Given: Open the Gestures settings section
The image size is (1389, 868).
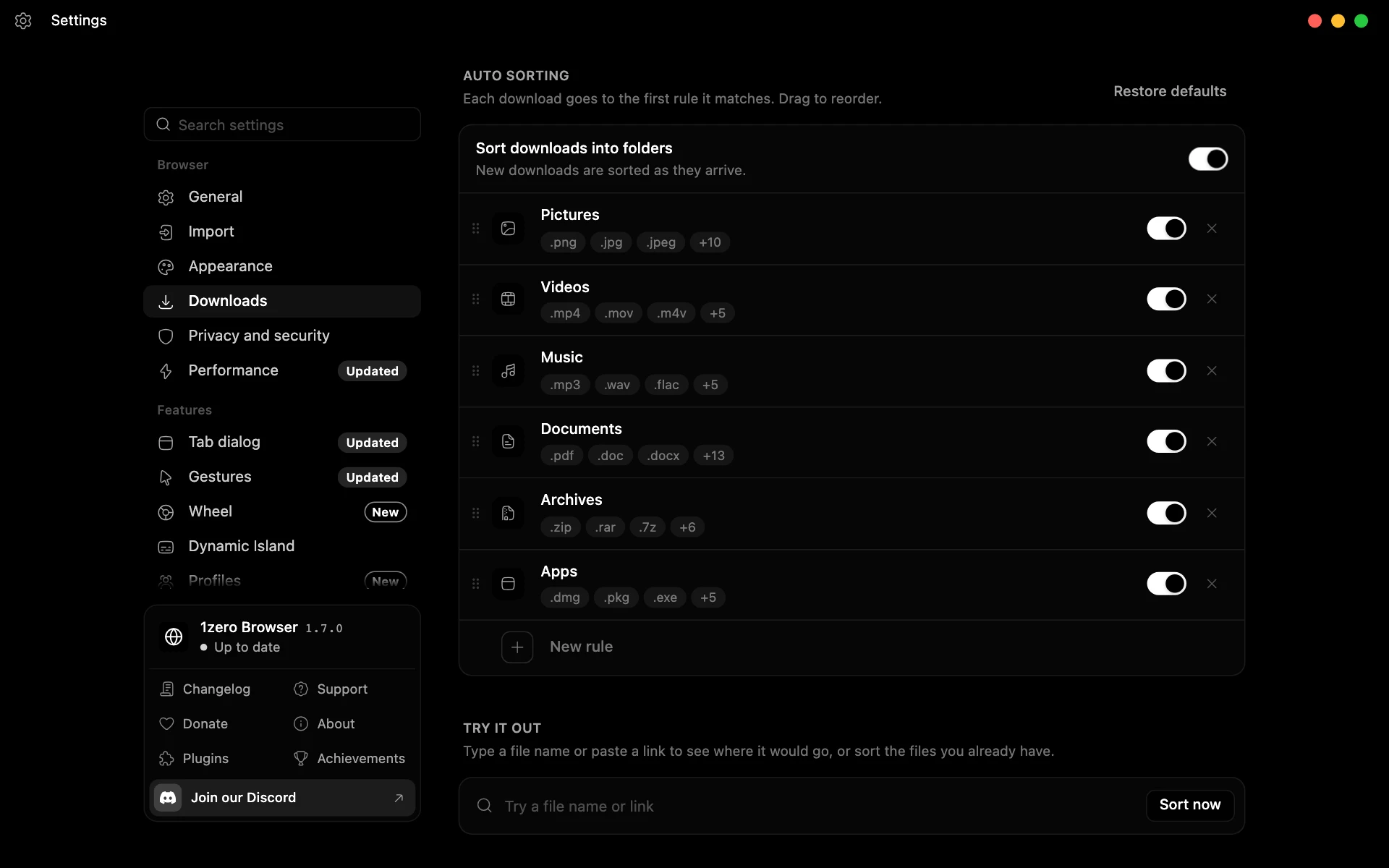Looking at the screenshot, I should pyautogui.click(x=282, y=477).
